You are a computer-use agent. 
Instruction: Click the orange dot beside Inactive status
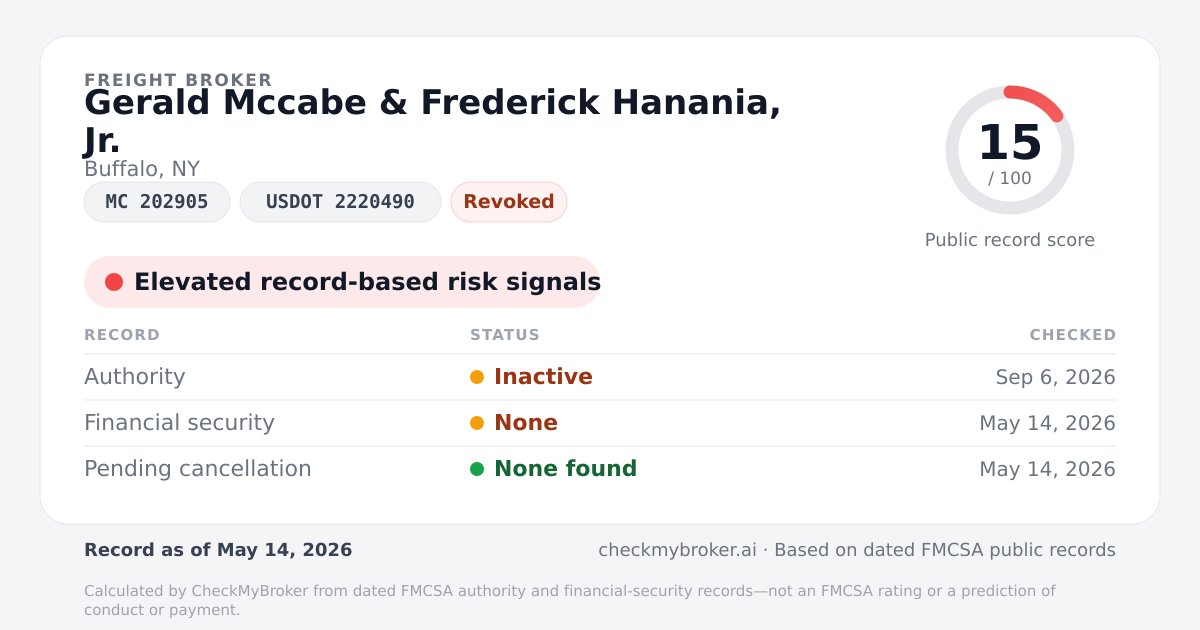click(x=477, y=377)
